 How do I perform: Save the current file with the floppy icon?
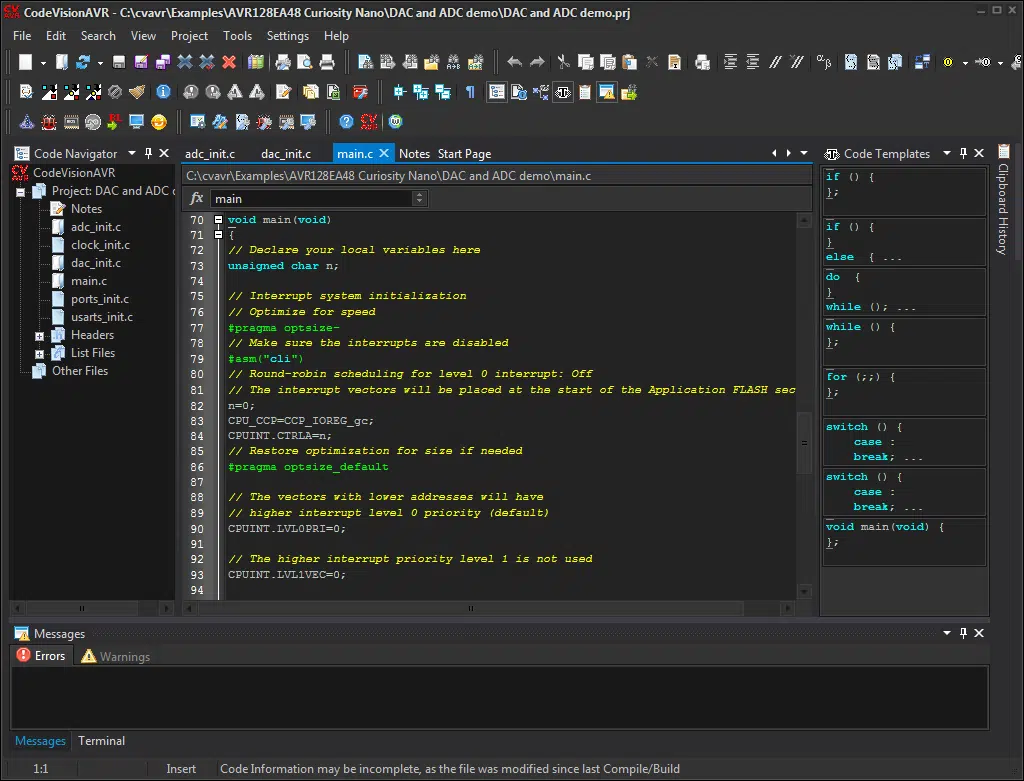coord(119,62)
